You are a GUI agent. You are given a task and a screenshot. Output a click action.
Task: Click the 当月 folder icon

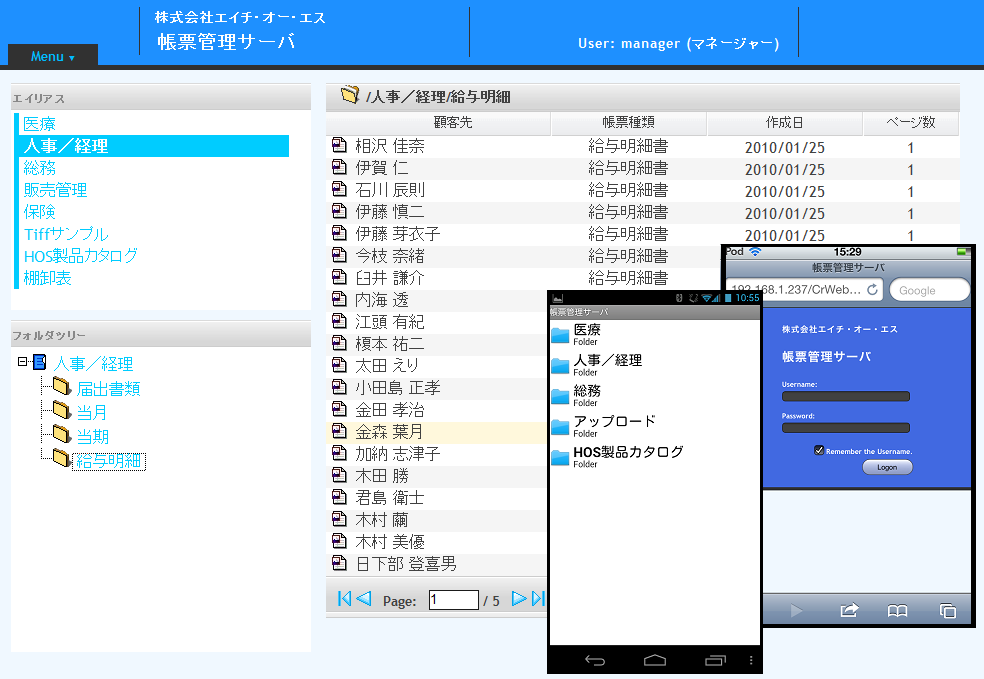pyautogui.click(x=62, y=410)
